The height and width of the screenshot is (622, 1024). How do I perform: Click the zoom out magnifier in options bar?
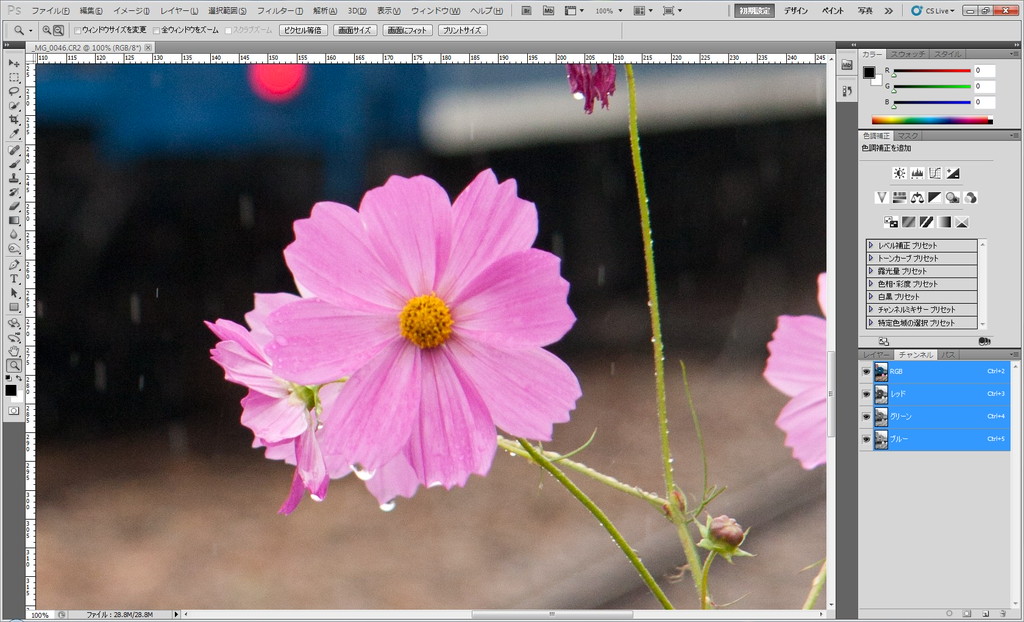pyautogui.click(x=58, y=30)
